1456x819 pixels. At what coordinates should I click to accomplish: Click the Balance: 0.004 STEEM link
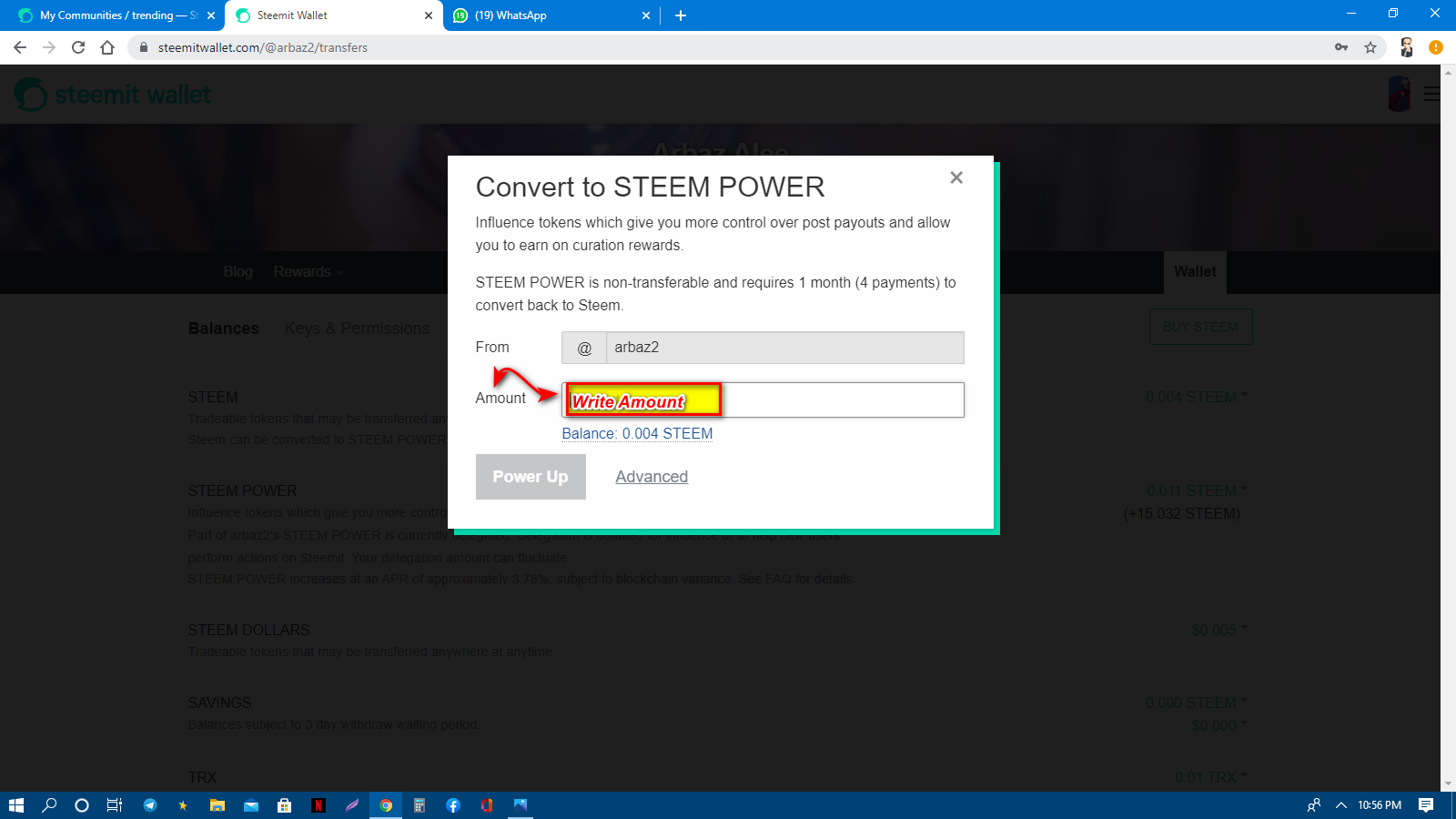click(x=637, y=433)
